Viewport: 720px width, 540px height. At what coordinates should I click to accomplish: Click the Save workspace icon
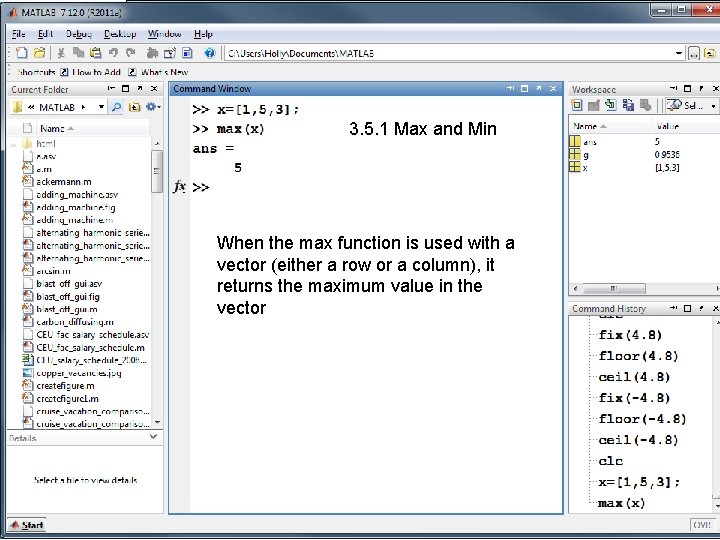(628, 106)
